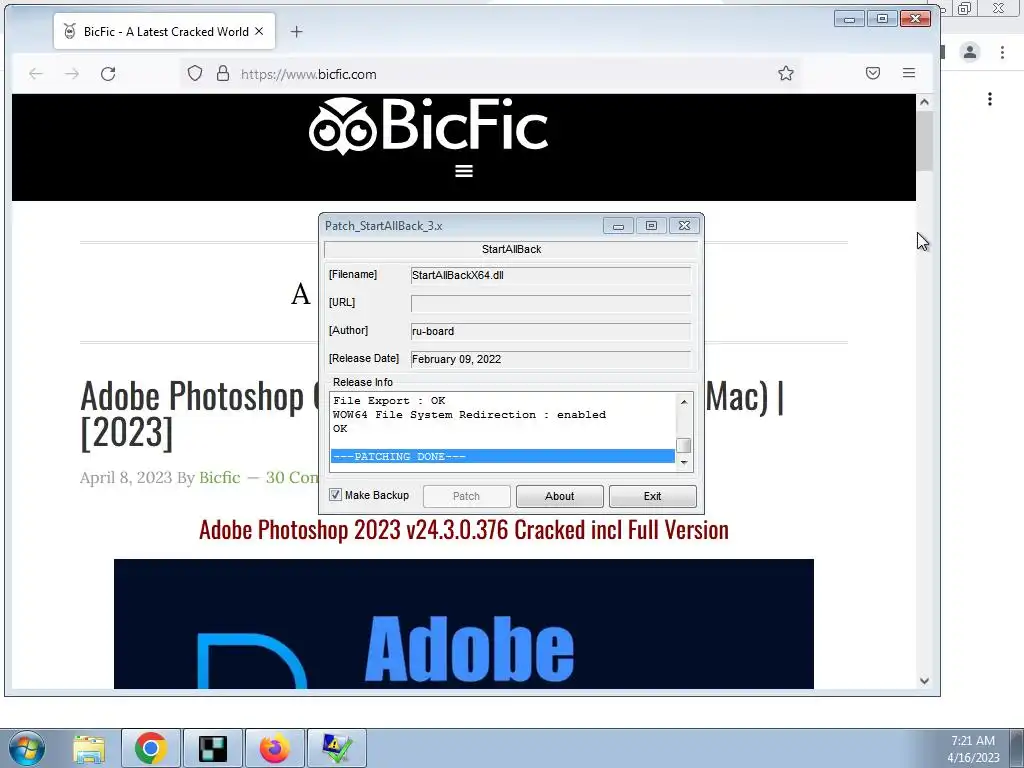Click the Filename field StartAllBackX64.dll

click(550, 275)
